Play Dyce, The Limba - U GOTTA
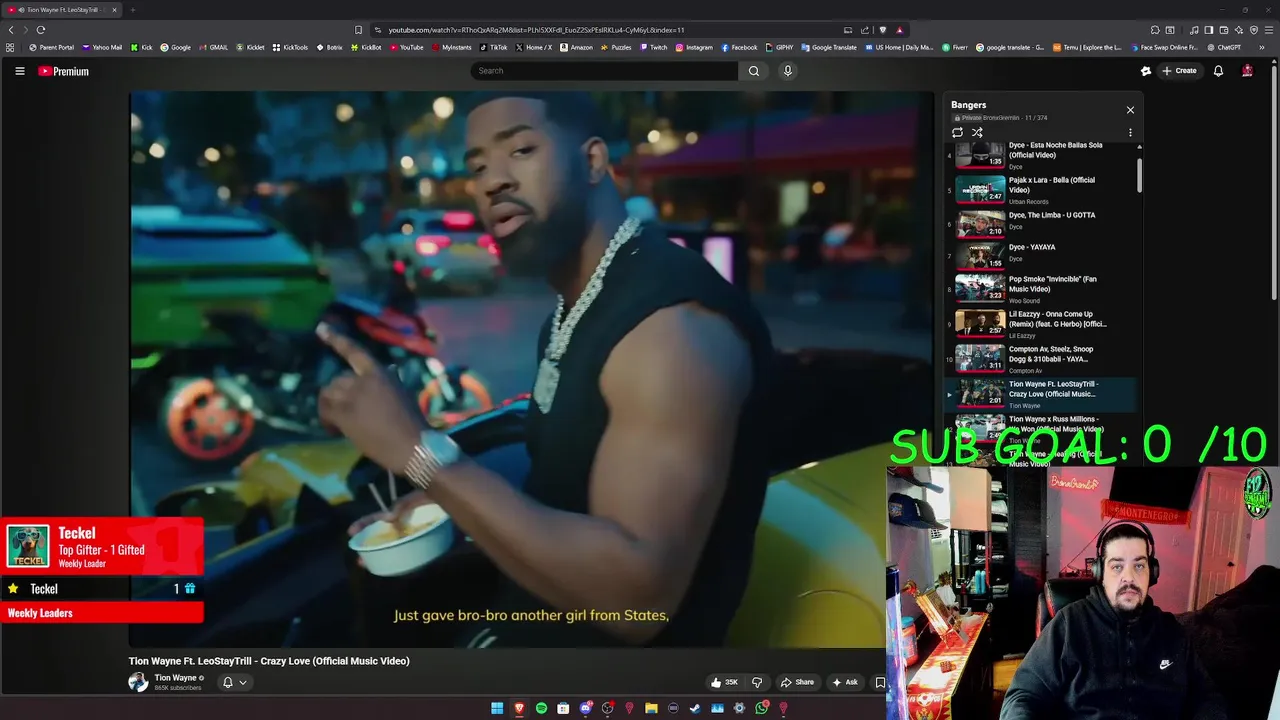 coord(1040,223)
